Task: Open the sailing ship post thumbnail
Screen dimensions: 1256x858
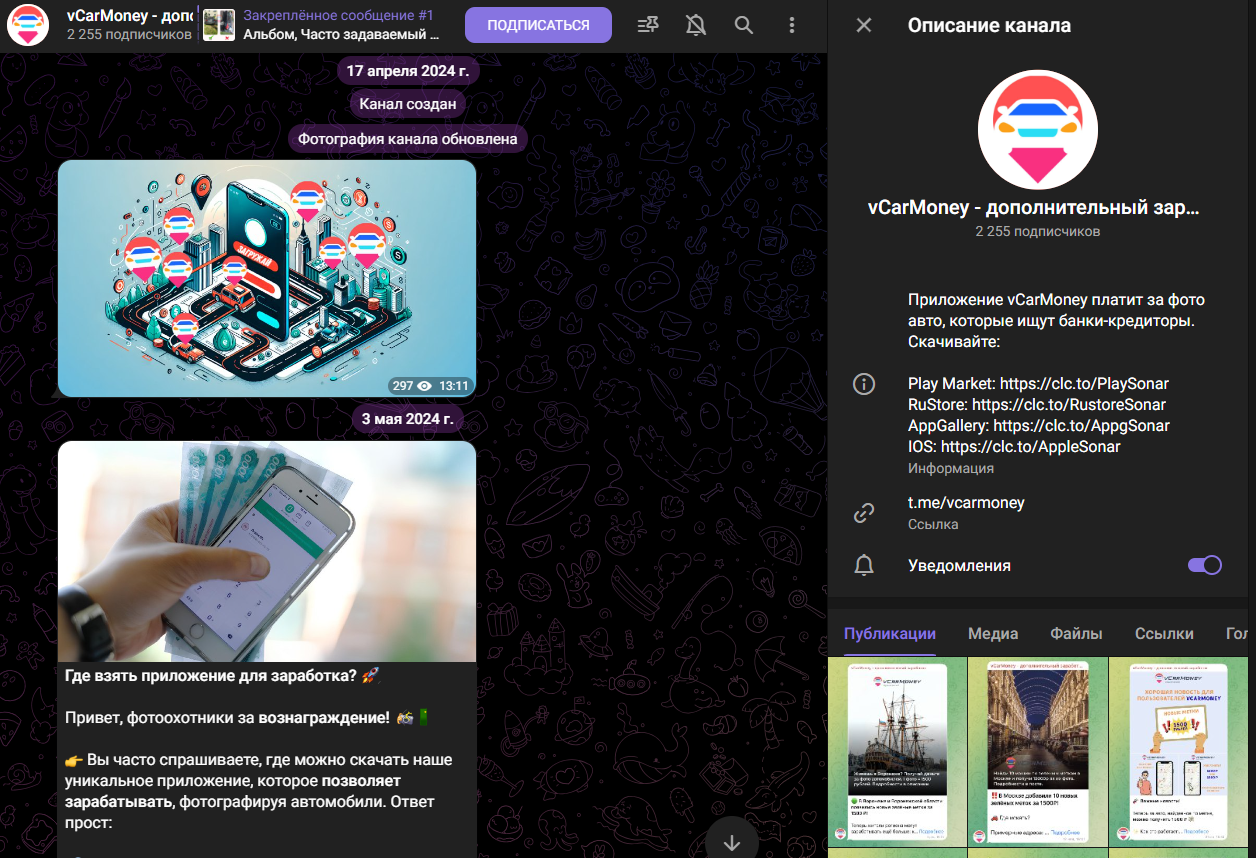Action: pos(897,751)
